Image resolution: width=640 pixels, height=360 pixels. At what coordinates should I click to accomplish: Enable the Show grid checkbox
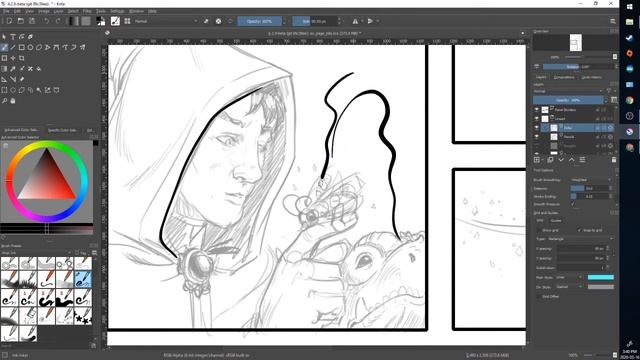coord(539,230)
